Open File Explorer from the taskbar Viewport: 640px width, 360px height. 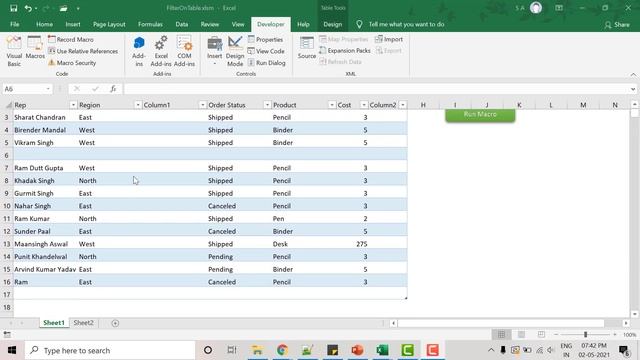point(257,350)
